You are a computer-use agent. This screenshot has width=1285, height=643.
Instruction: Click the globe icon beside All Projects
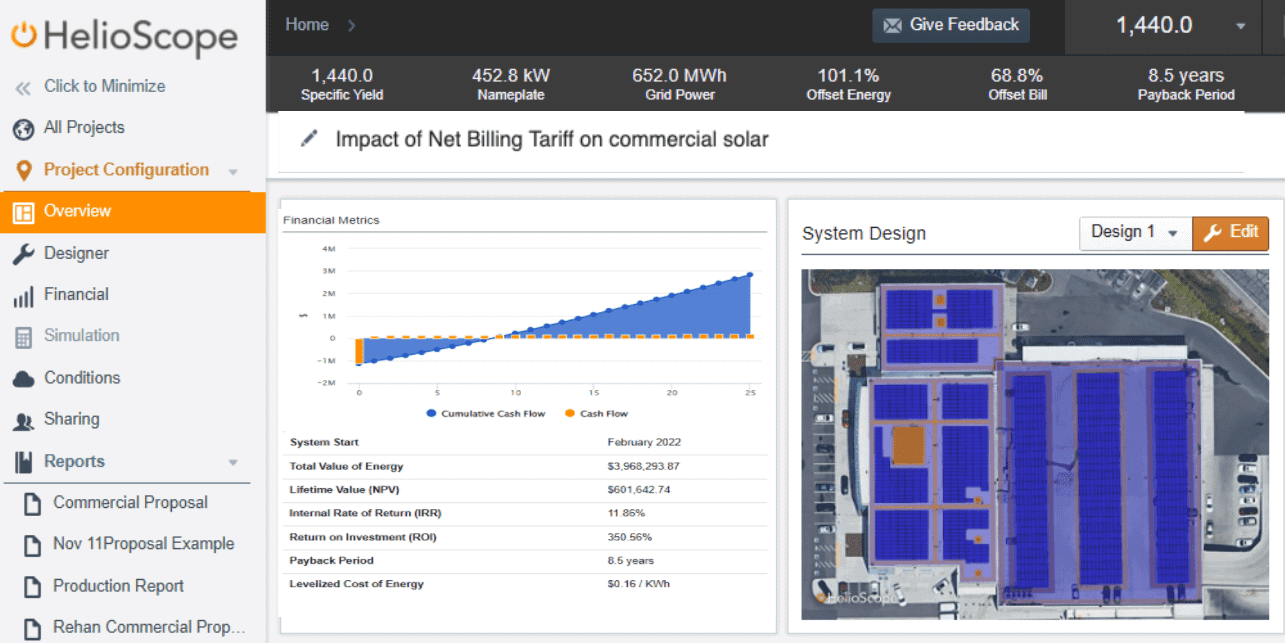point(23,128)
